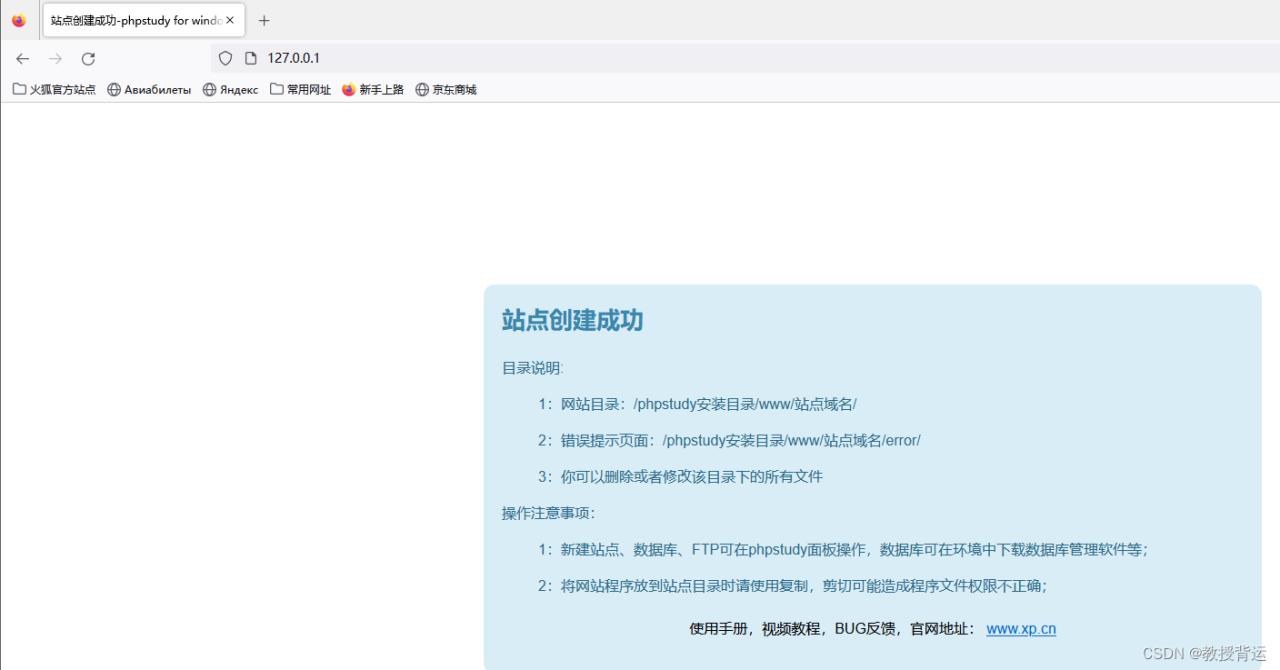Image resolution: width=1280 pixels, height=670 pixels.
Task: Open a new tab with plus button
Action: 264,21
